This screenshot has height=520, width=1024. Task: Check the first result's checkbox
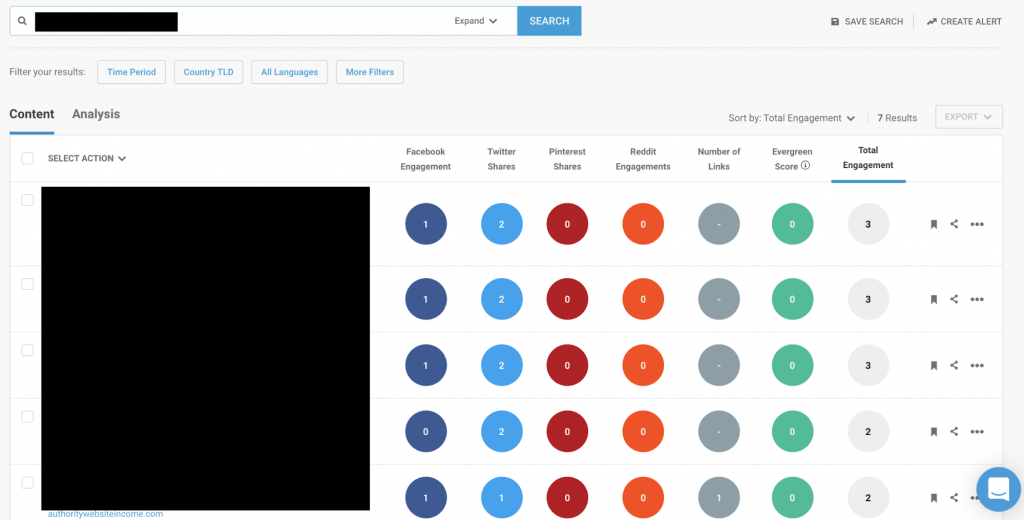coord(27,200)
